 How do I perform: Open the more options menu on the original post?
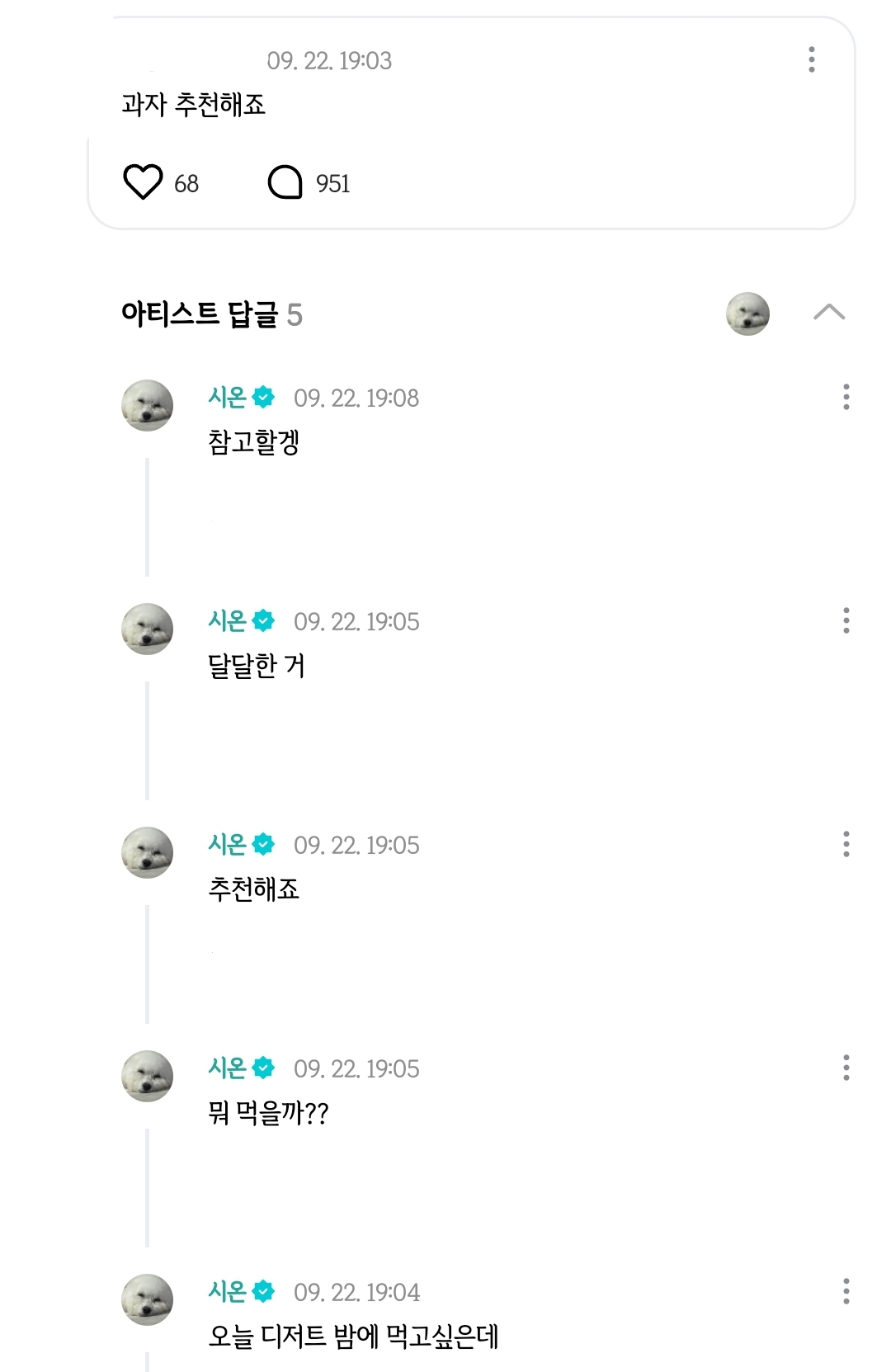pos(812,59)
